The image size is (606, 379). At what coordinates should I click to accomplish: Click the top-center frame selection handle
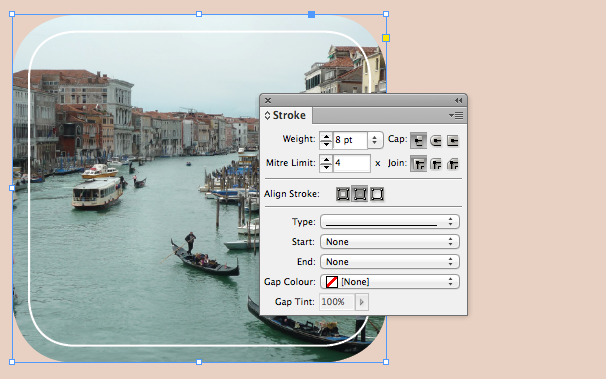point(199,14)
